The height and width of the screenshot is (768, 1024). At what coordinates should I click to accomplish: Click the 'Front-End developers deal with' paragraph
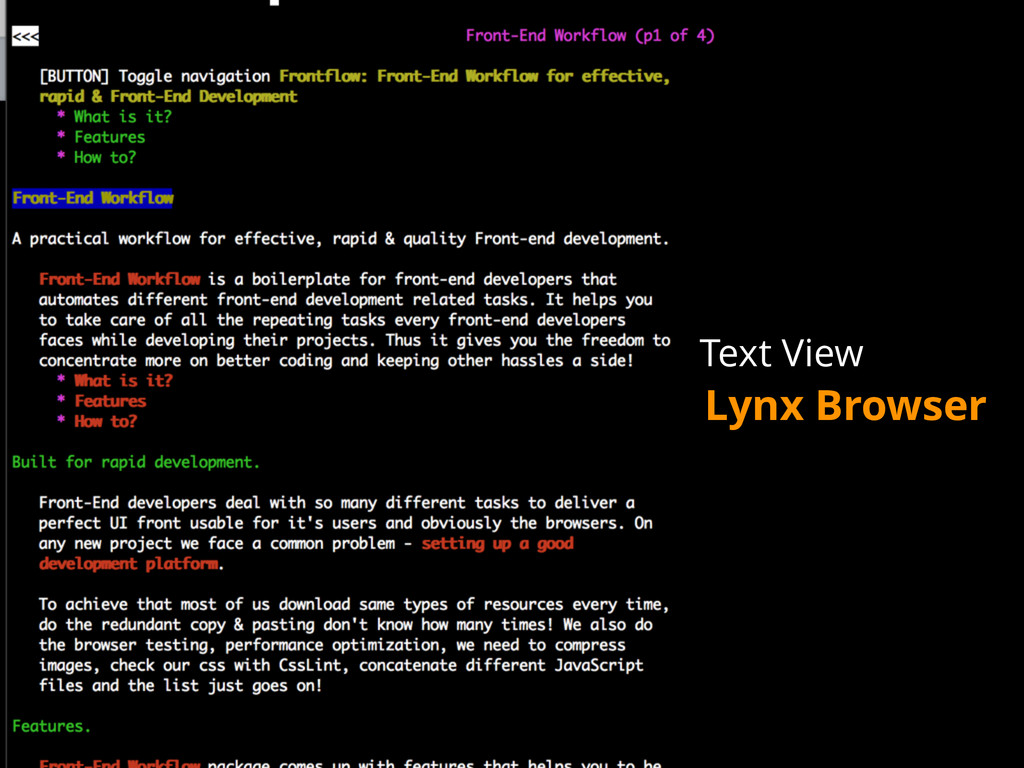click(345, 534)
